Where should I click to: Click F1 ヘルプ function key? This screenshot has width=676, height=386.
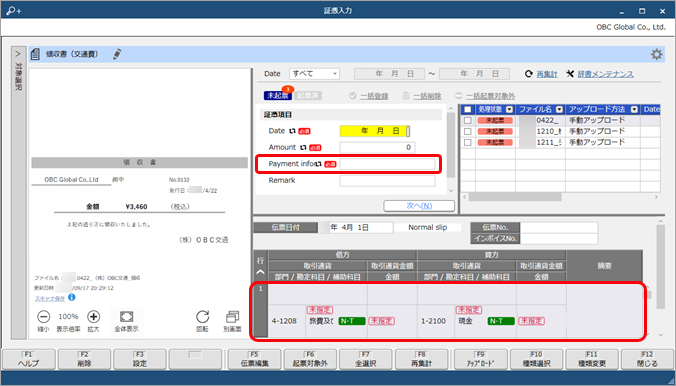(28, 359)
